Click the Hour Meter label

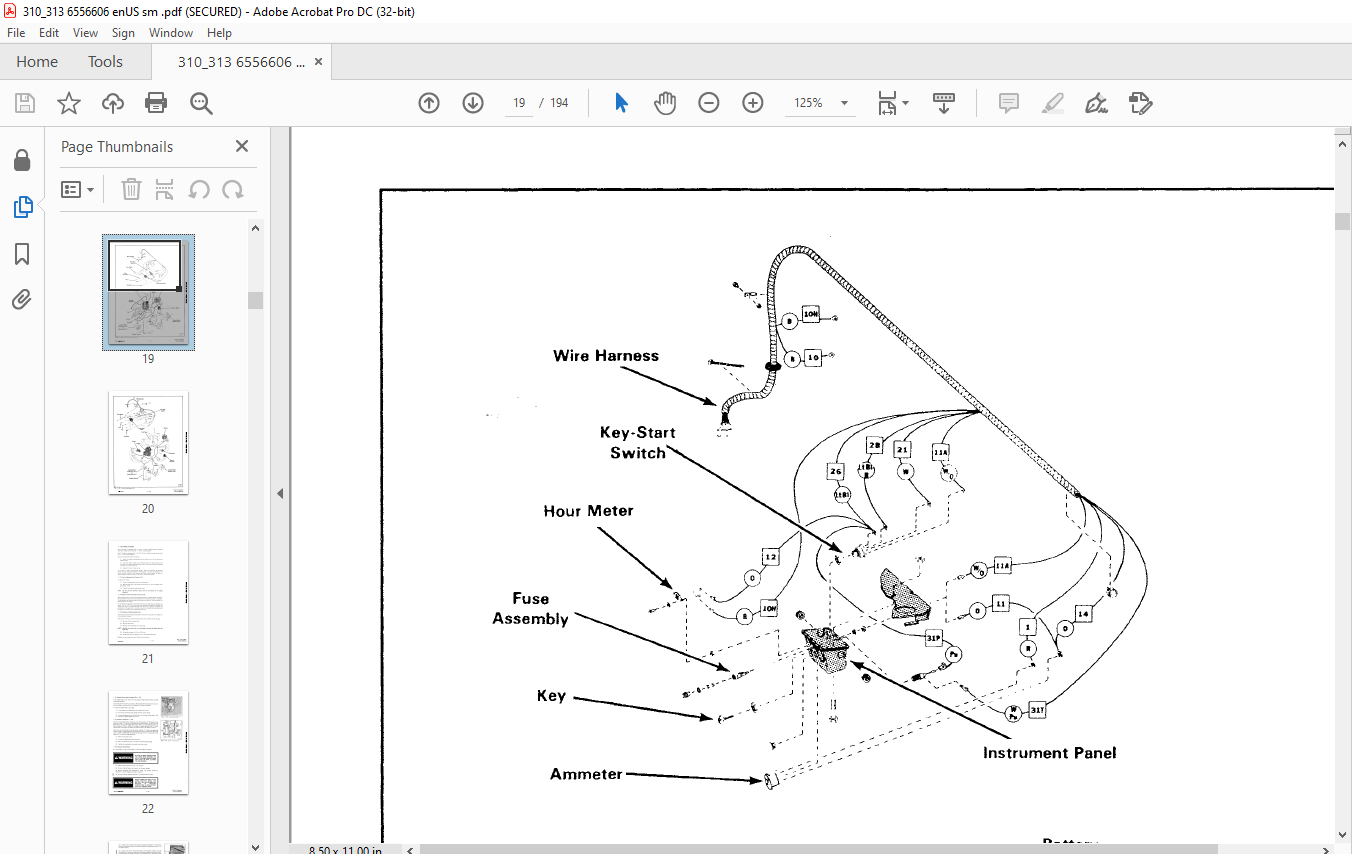coord(588,511)
